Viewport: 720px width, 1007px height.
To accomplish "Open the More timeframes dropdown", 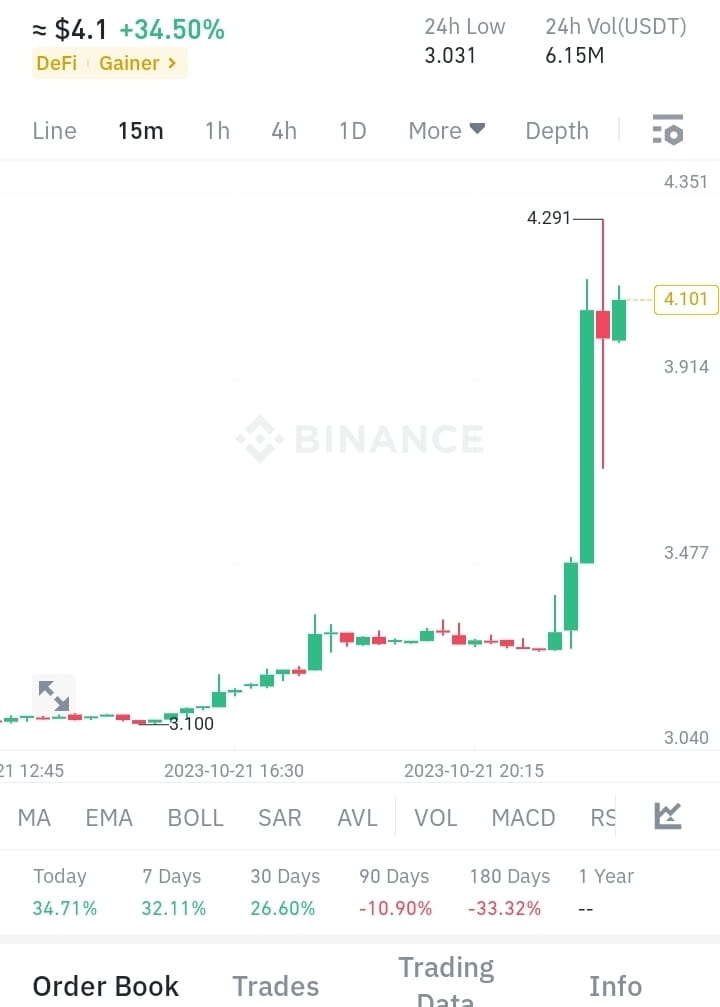I will pos(446,130).
